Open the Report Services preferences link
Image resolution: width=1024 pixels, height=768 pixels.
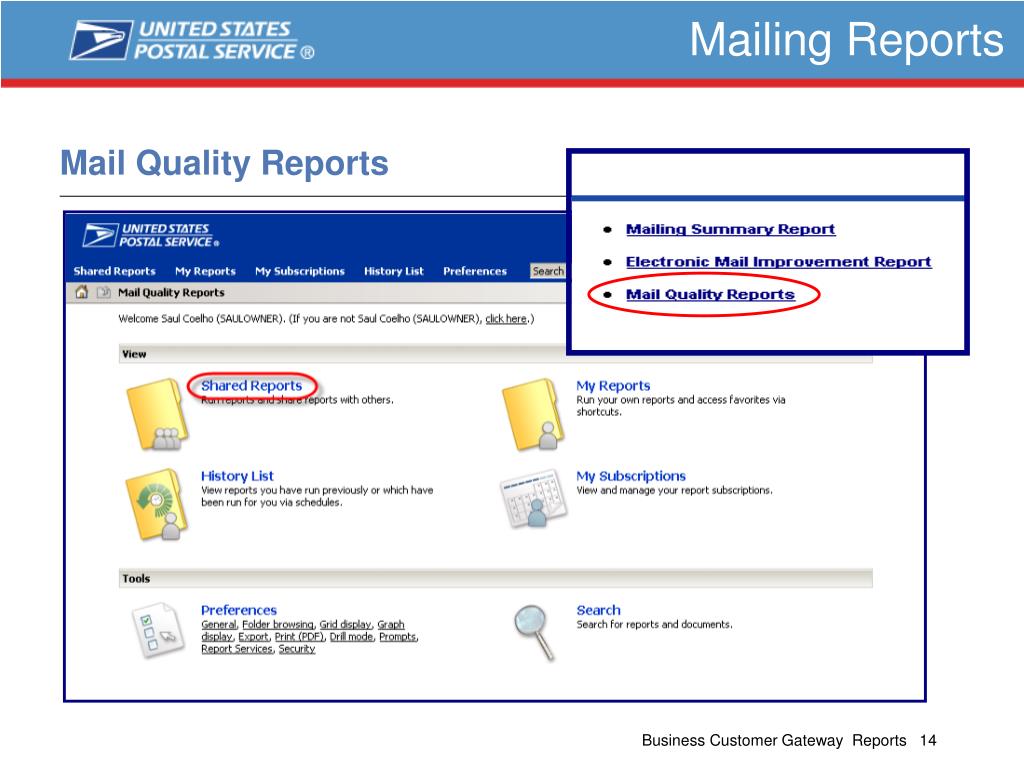[237, 648]
